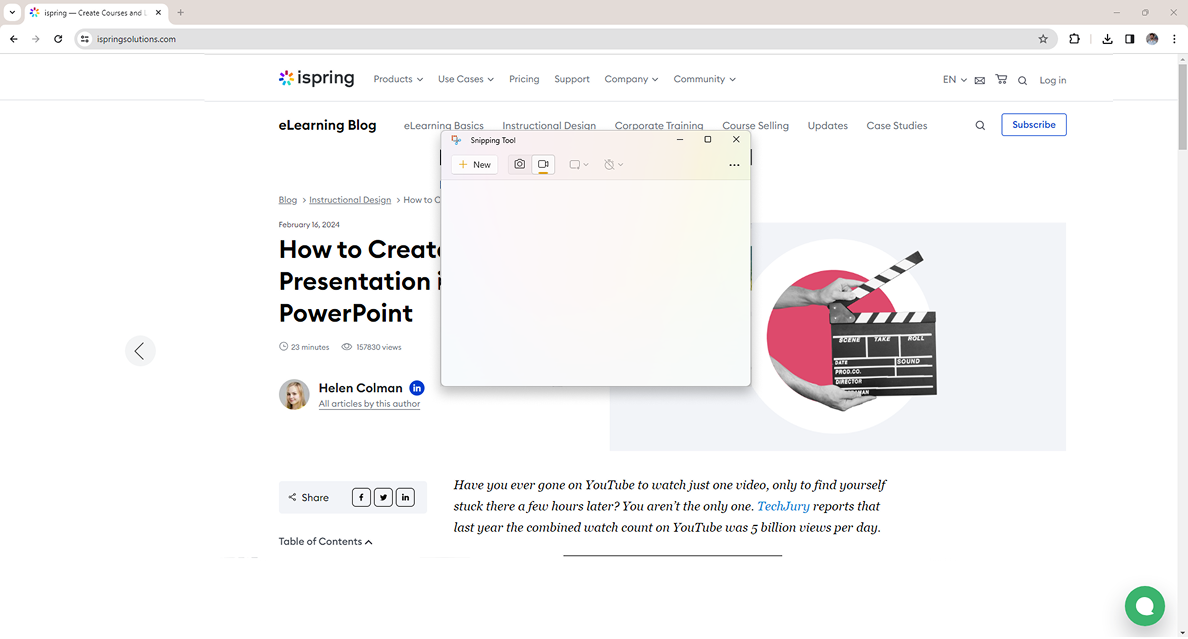Maximize the Snipping Tool window
Screen dimensions: 1188x639
[x=708, y=139]
